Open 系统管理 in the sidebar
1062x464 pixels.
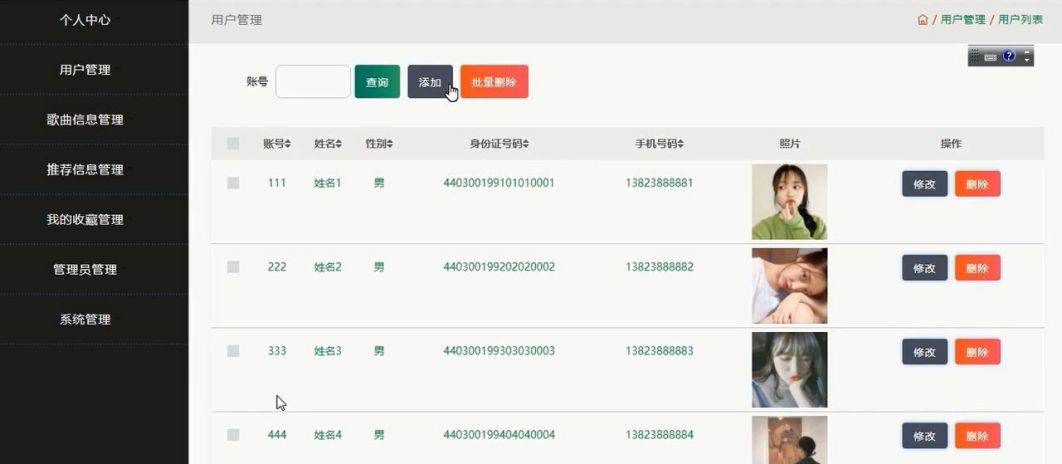coord(85,319)
